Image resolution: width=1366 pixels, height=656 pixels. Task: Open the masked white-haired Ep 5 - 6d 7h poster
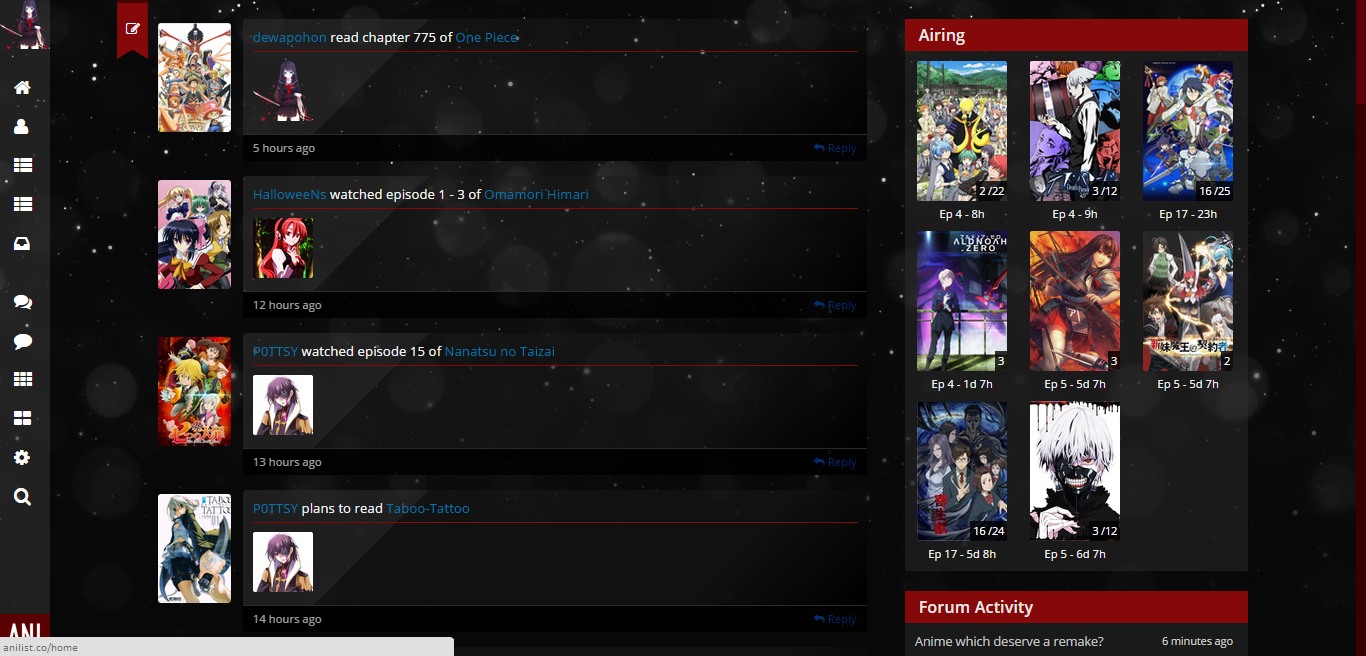(x=1075, y=471)
